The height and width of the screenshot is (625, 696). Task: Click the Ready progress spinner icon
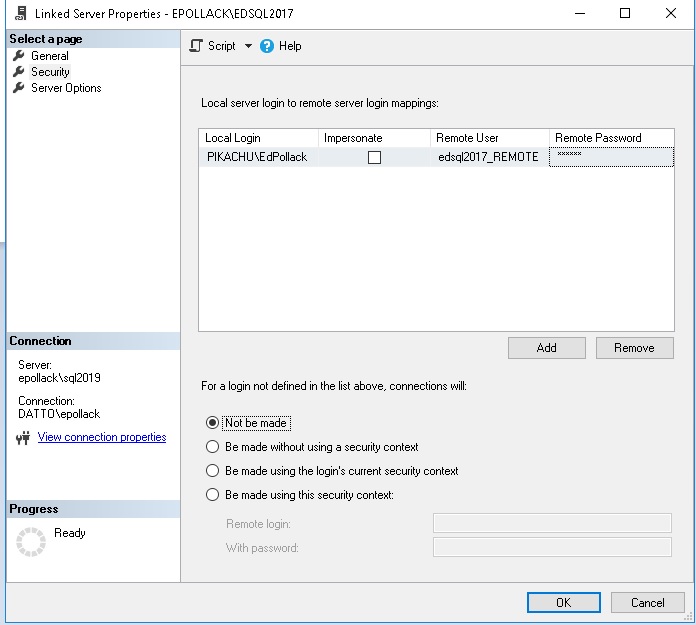pyautogui.click(x=31, y=541)
